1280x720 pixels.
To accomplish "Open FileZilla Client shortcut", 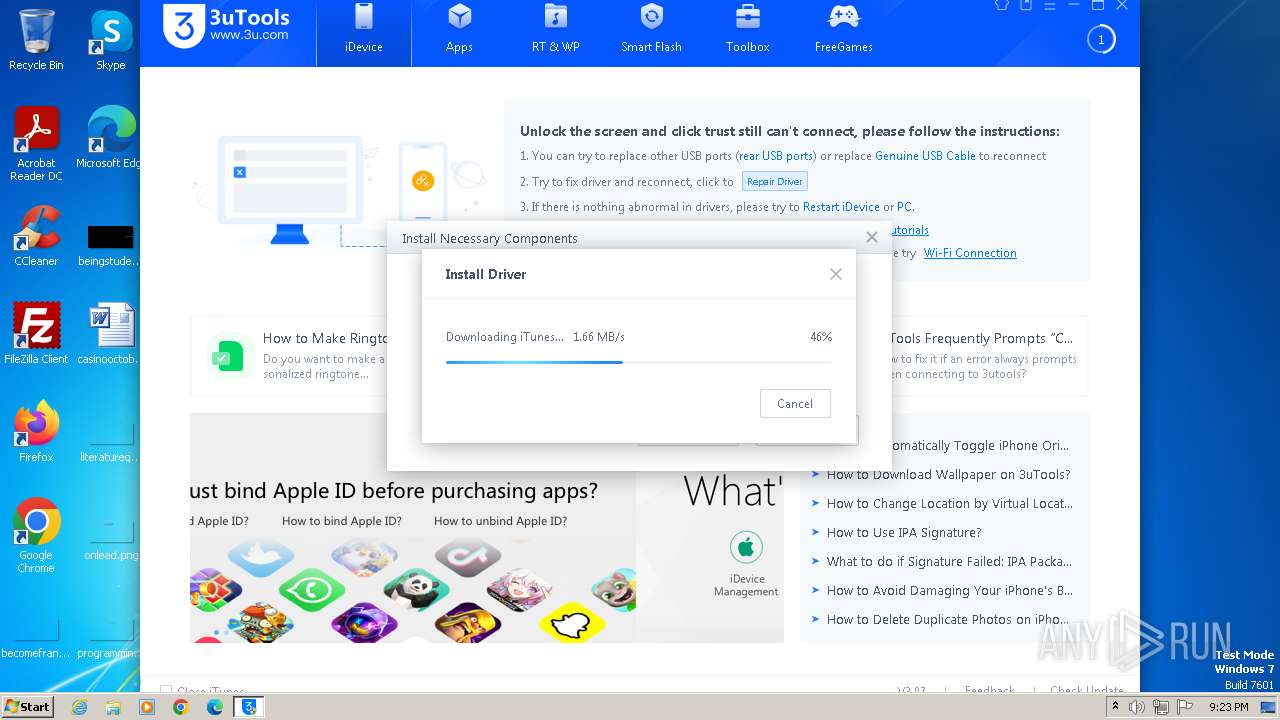I will pos(36,334).
